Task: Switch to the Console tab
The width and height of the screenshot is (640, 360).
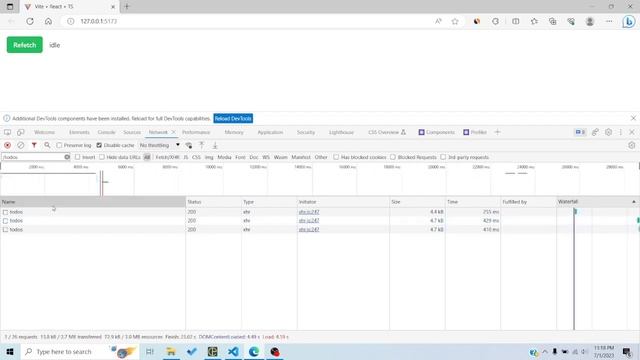Action: point(107,132)
